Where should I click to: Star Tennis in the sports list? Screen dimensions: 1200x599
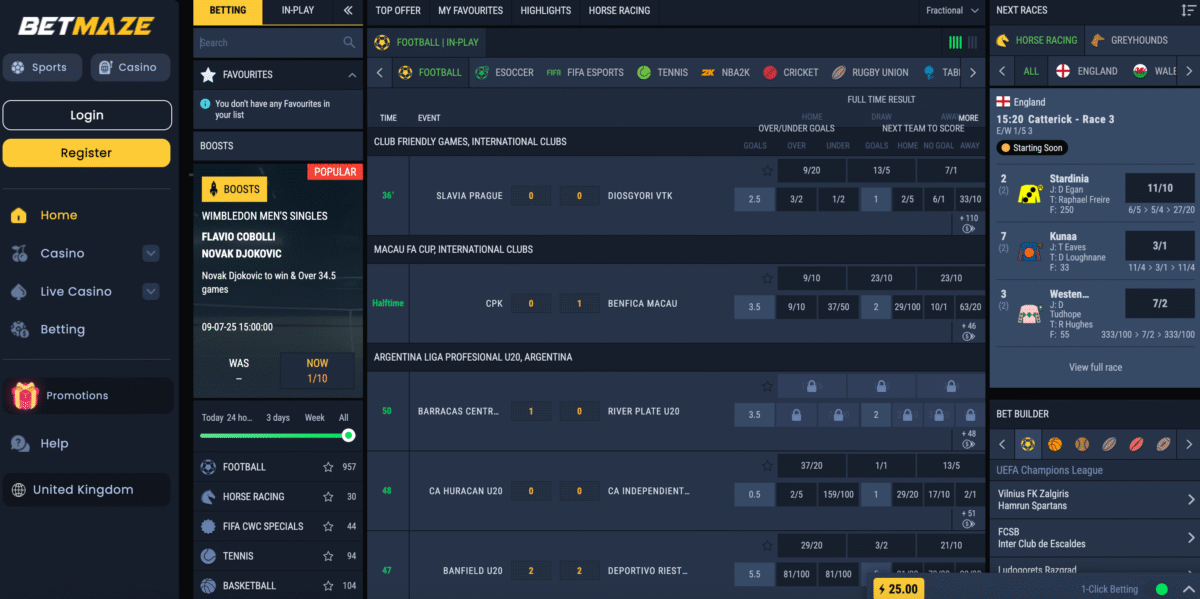[x=328, y=556]
